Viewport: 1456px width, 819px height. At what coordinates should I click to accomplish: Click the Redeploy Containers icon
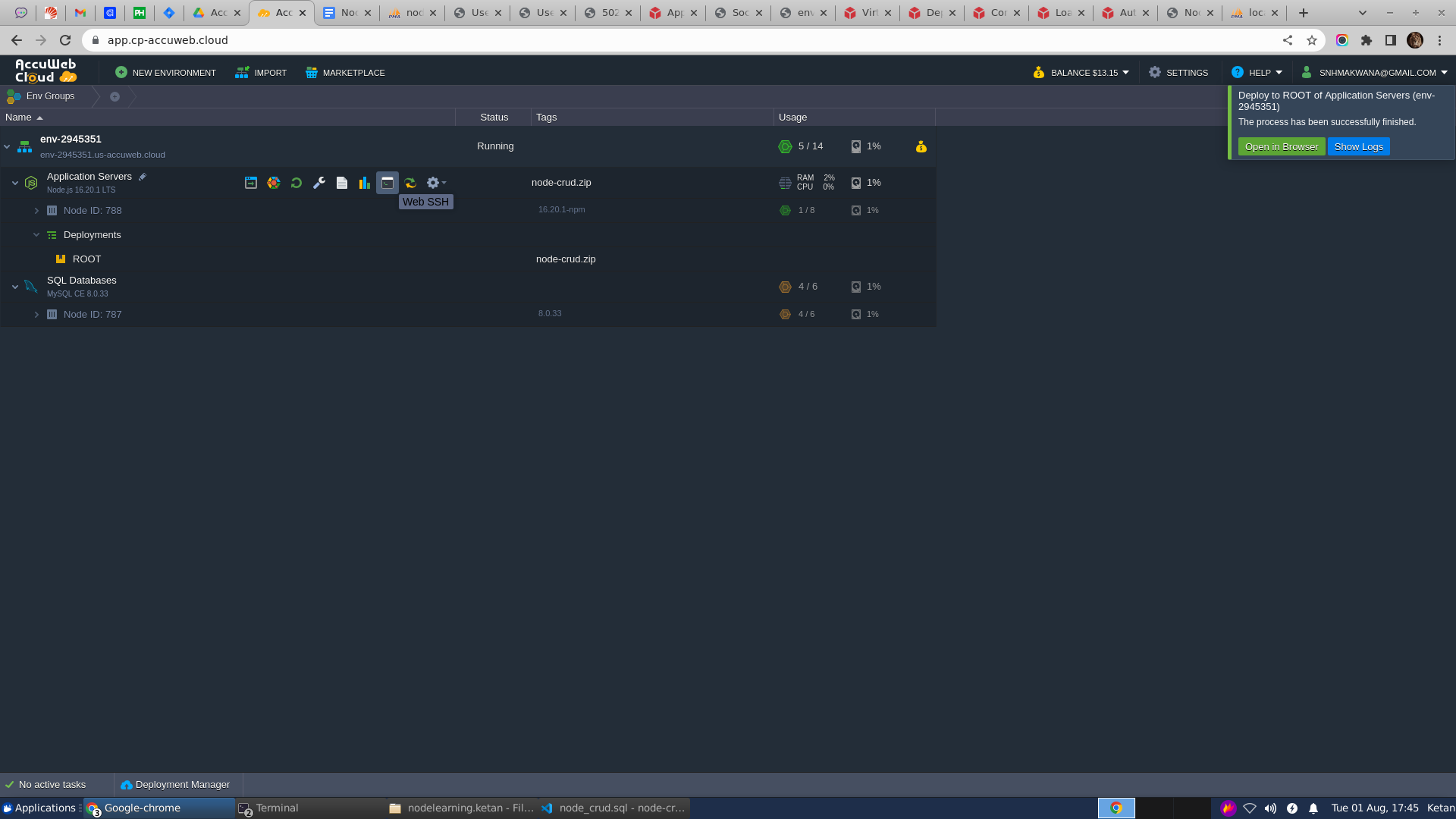click(410, 183)
